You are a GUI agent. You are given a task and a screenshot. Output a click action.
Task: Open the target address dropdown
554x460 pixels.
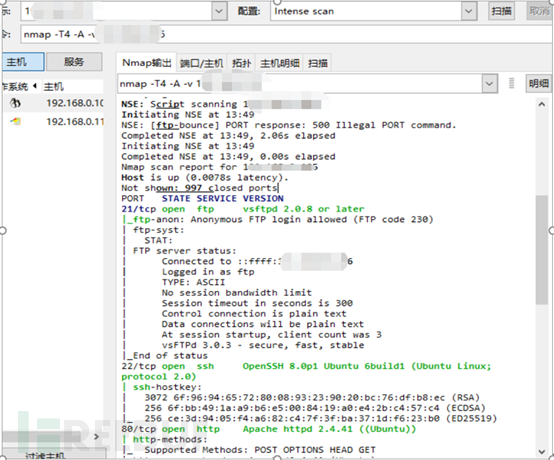pyautogui.click(x=219, y=11)
